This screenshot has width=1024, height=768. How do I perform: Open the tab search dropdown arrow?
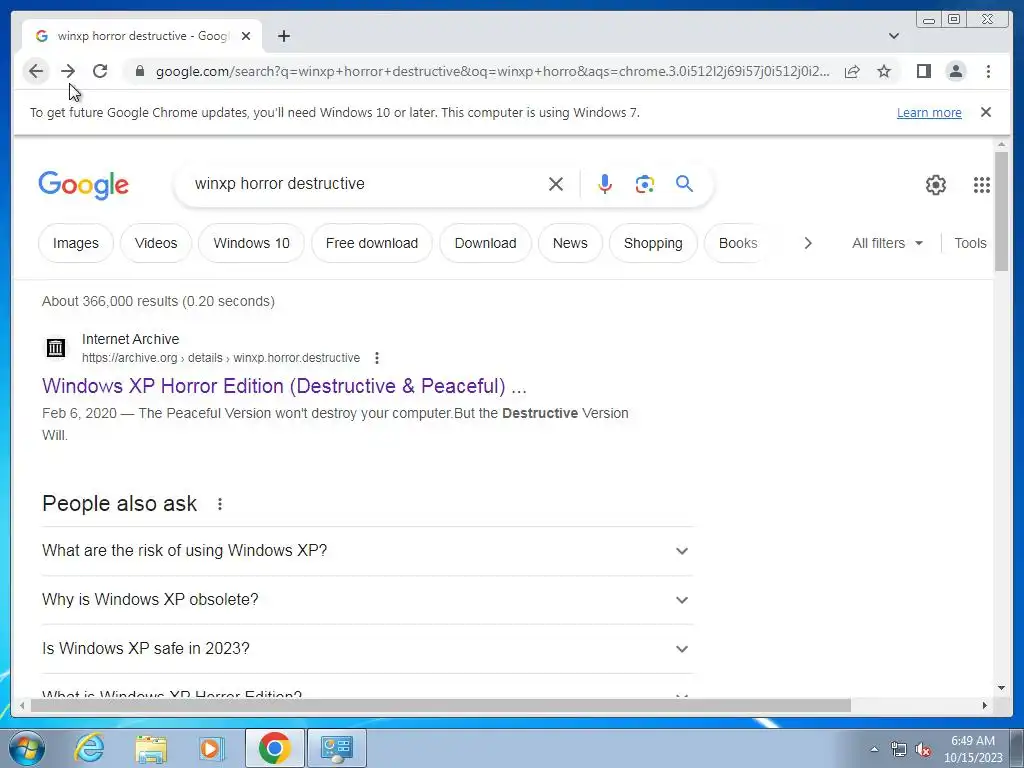[x=894, y=36]
